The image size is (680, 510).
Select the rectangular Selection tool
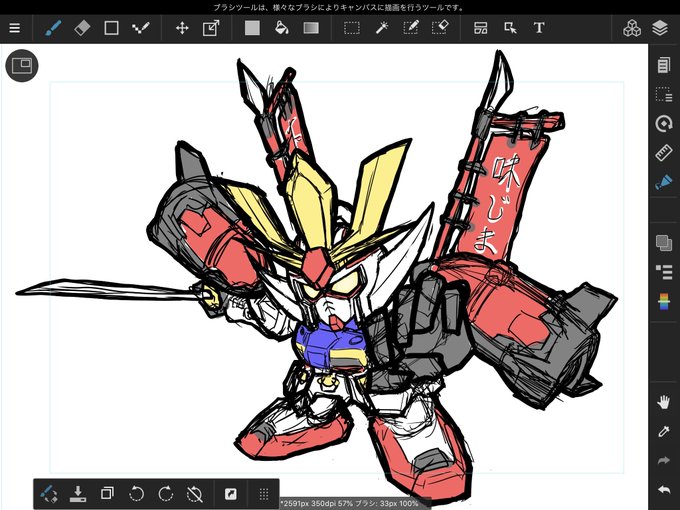pyautogui.click(x=352, y=28)
